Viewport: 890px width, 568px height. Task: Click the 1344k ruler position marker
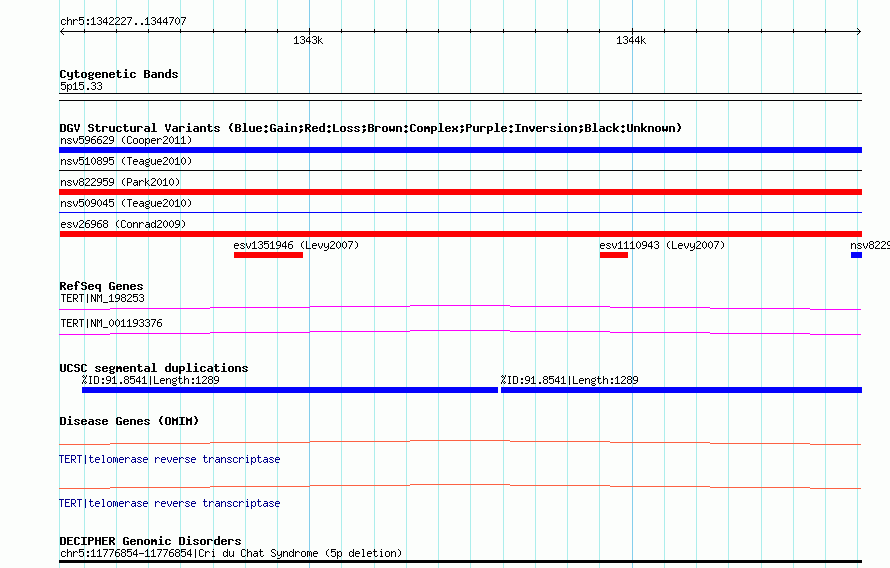tap(631, 40)
